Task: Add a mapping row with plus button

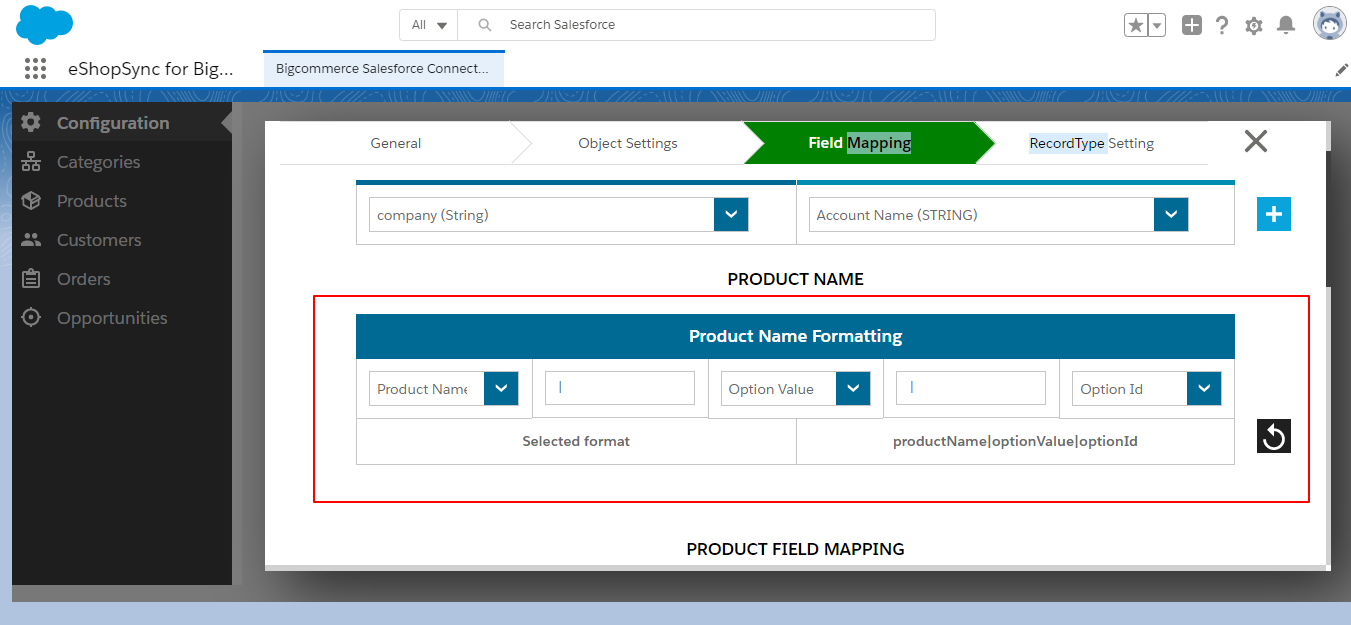Action: click(x=1273, y=214)
